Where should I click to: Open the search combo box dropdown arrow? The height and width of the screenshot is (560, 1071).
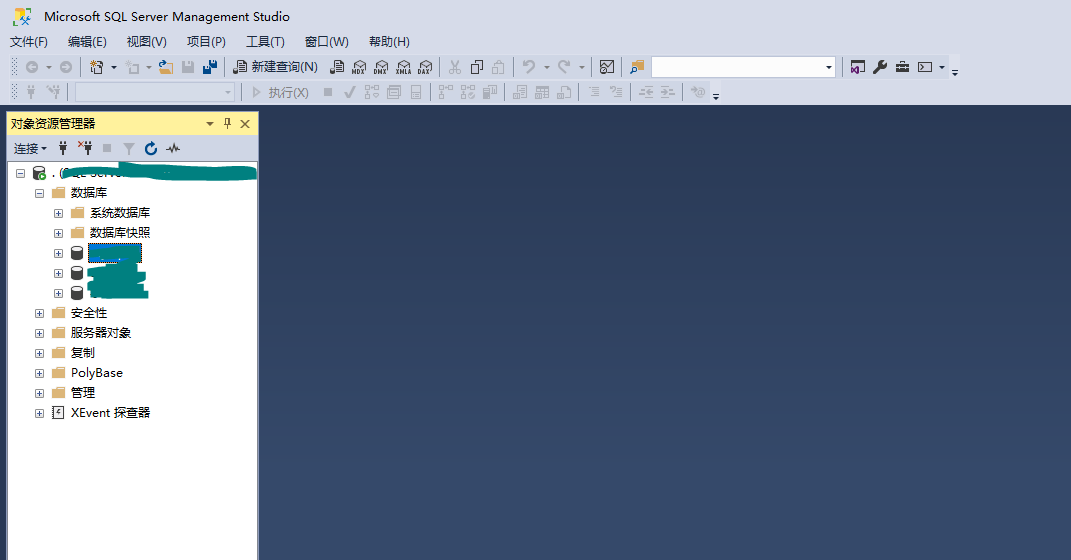[x=829, y=67]
